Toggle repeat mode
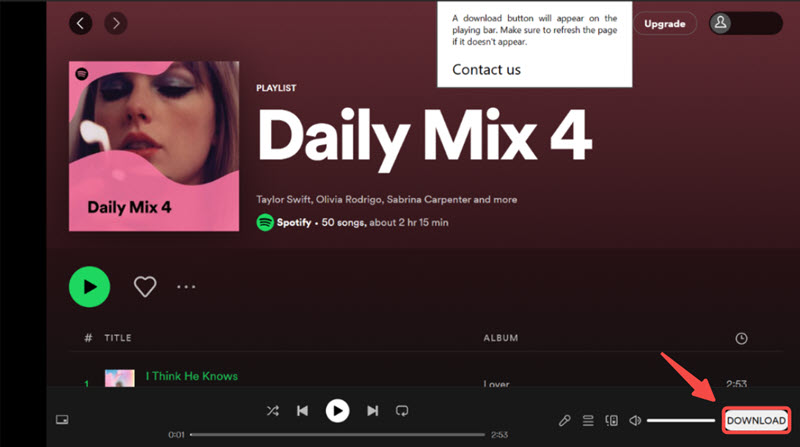Viewport: 800px width, 447px height. point(402,411)
